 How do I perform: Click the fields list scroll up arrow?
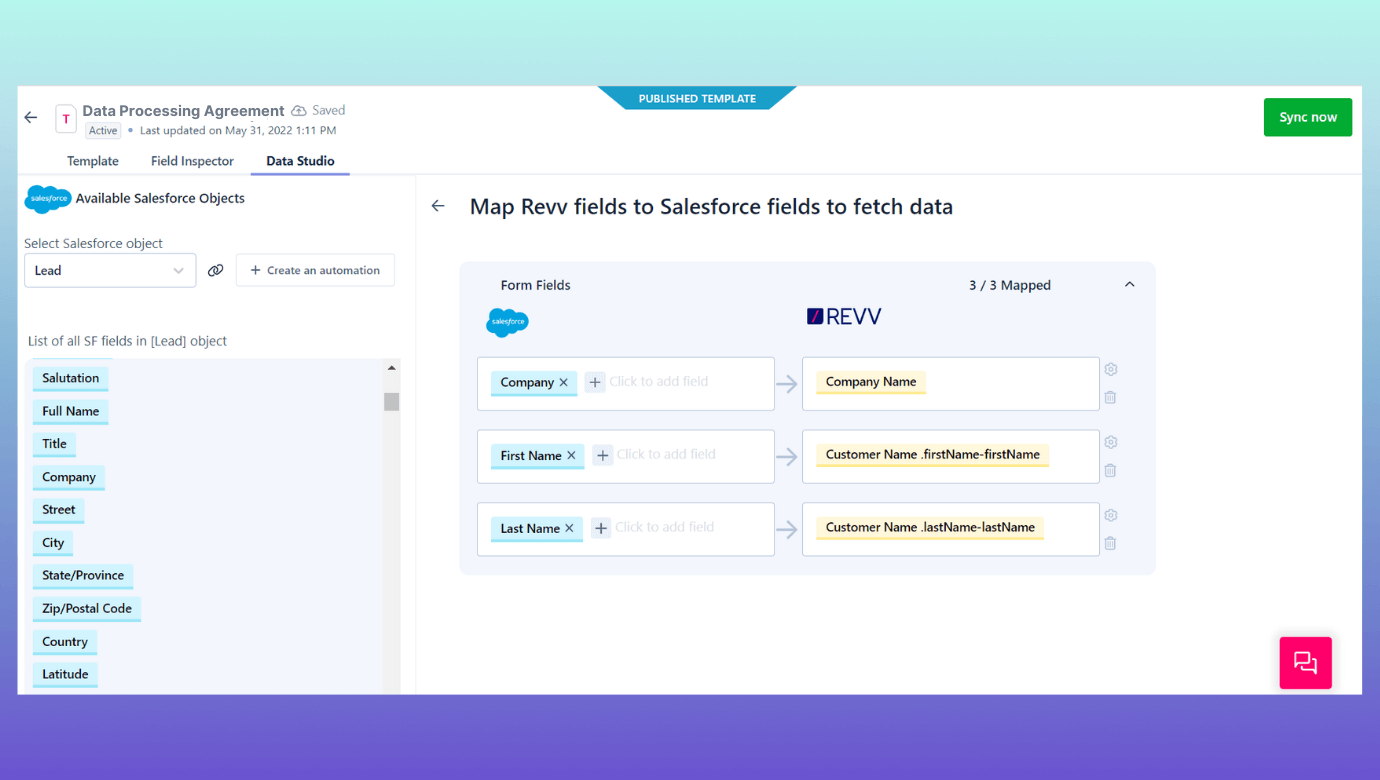point(391,368)
